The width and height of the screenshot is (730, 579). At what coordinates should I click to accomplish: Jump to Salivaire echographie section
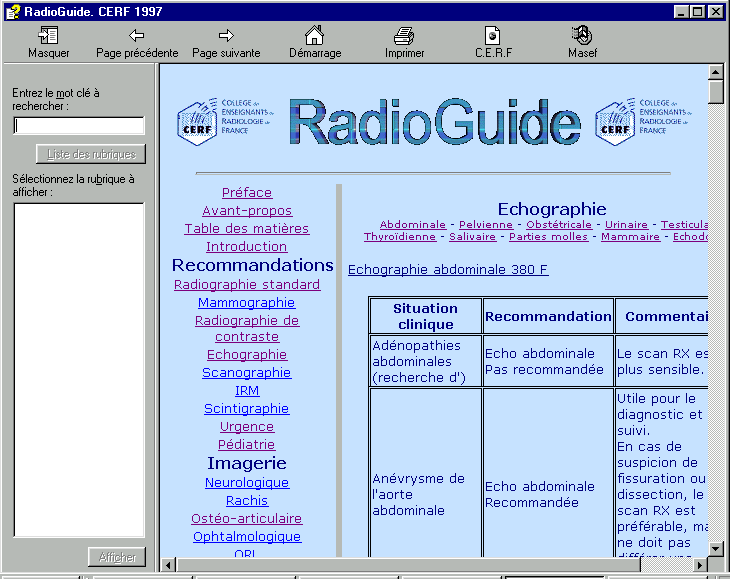pos(472,237)
